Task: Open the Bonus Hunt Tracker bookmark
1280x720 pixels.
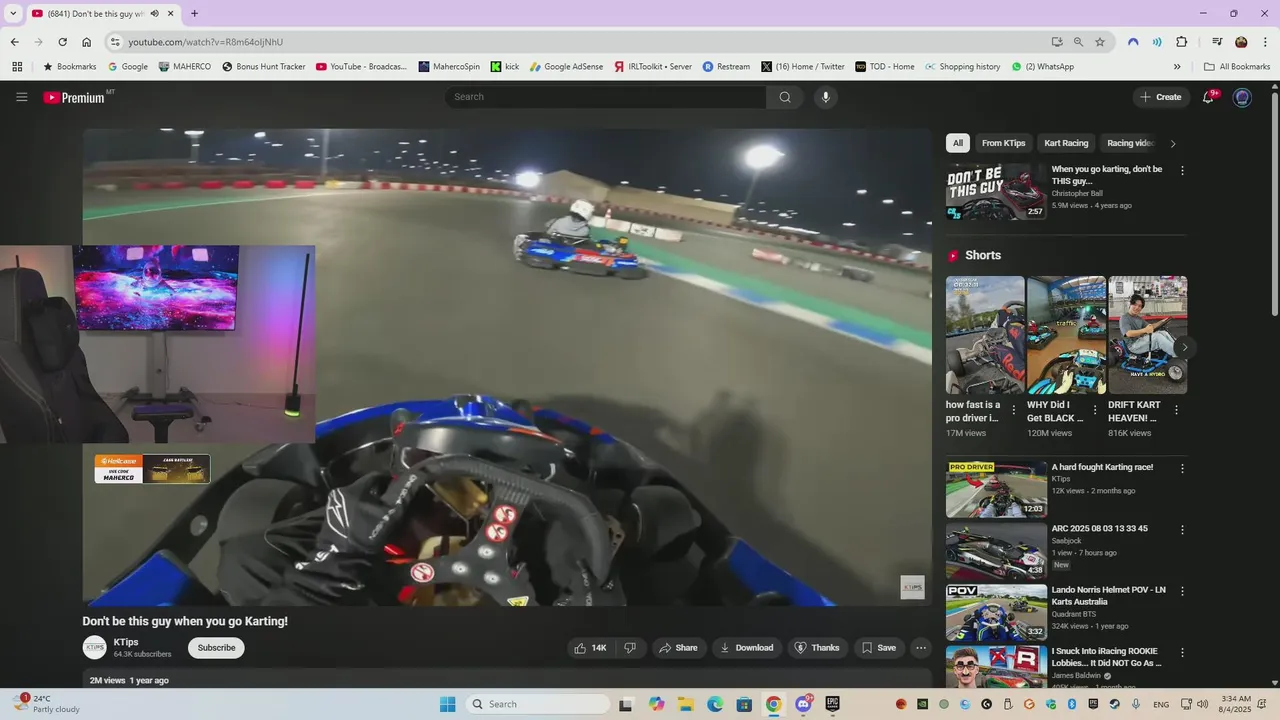Action: (264, 67)
